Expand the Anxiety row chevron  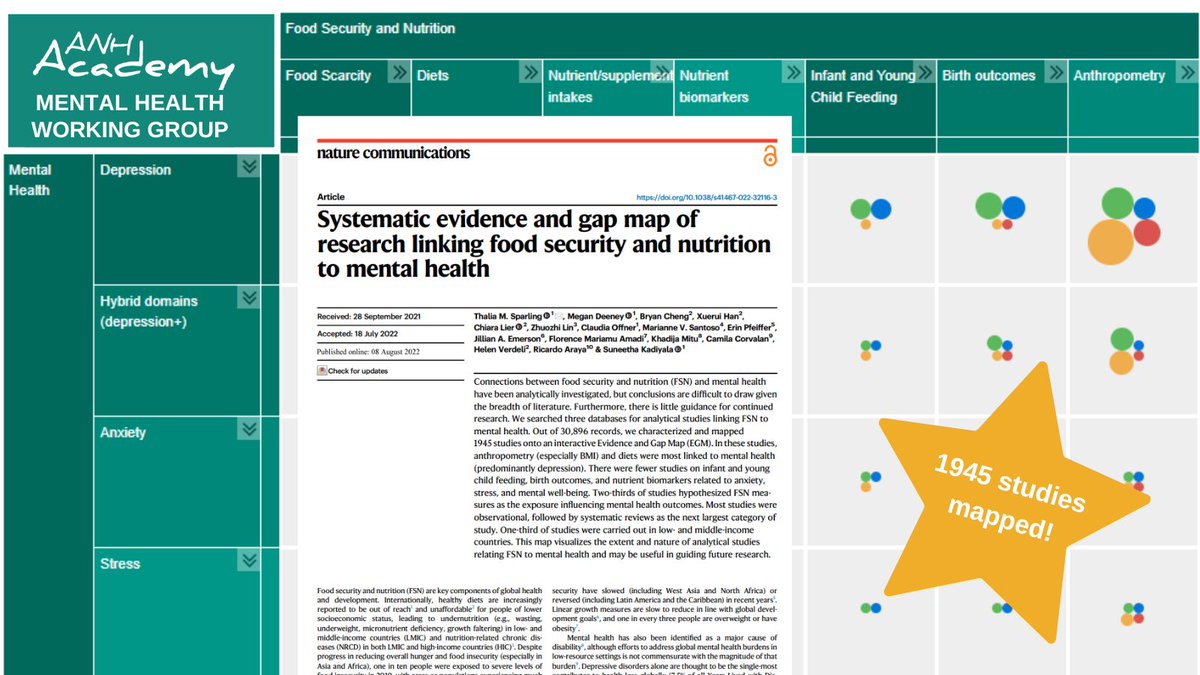[x=249, y=430]
